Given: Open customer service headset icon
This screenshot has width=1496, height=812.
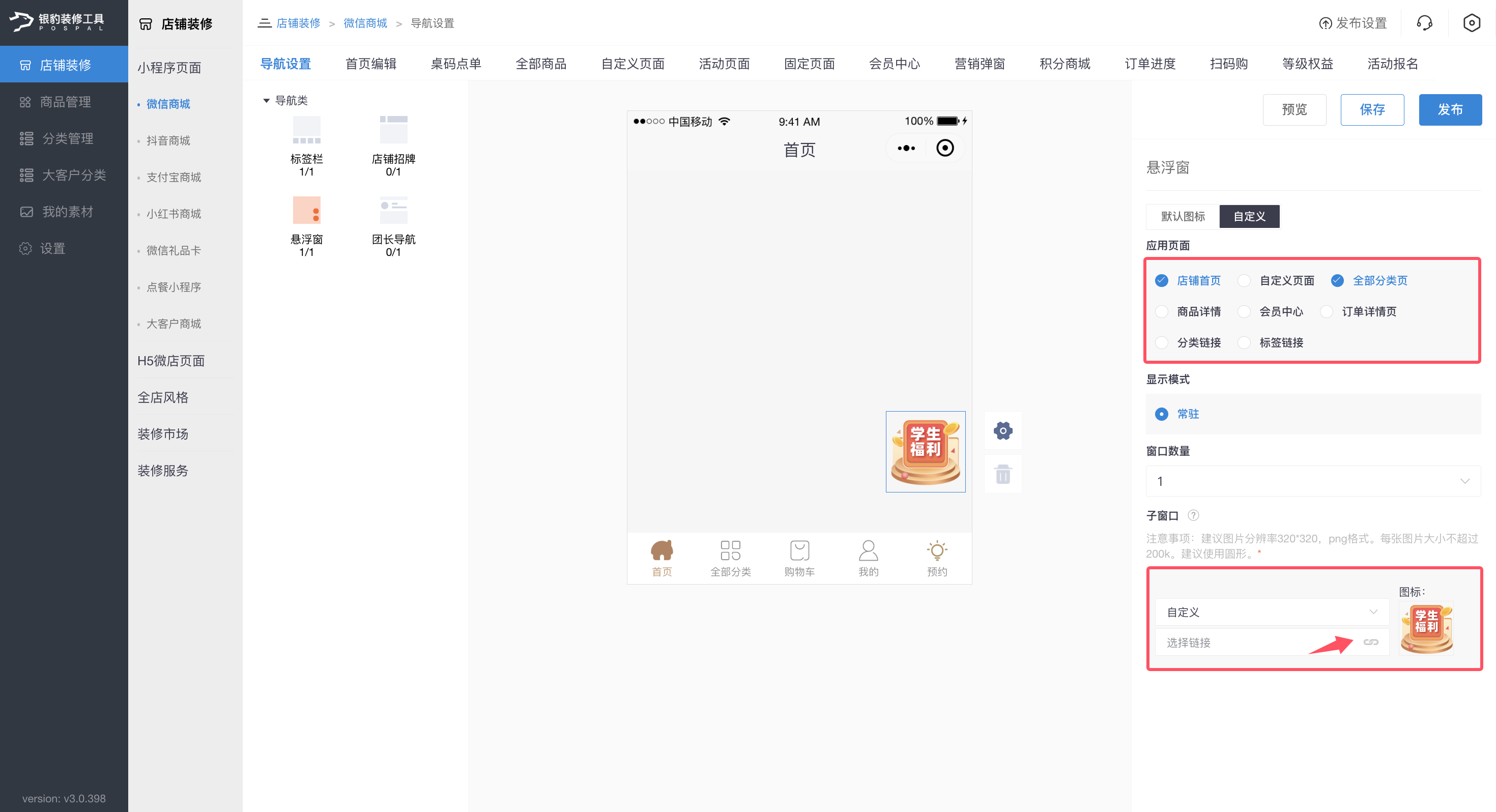Looking at the screenshot, I should pyautogui.click(x=1425, y=23).
